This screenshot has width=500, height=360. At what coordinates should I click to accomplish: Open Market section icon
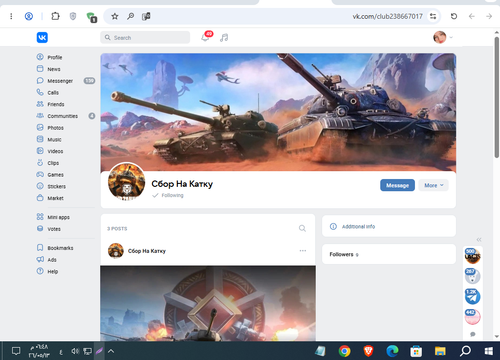[x=40, y=198]
